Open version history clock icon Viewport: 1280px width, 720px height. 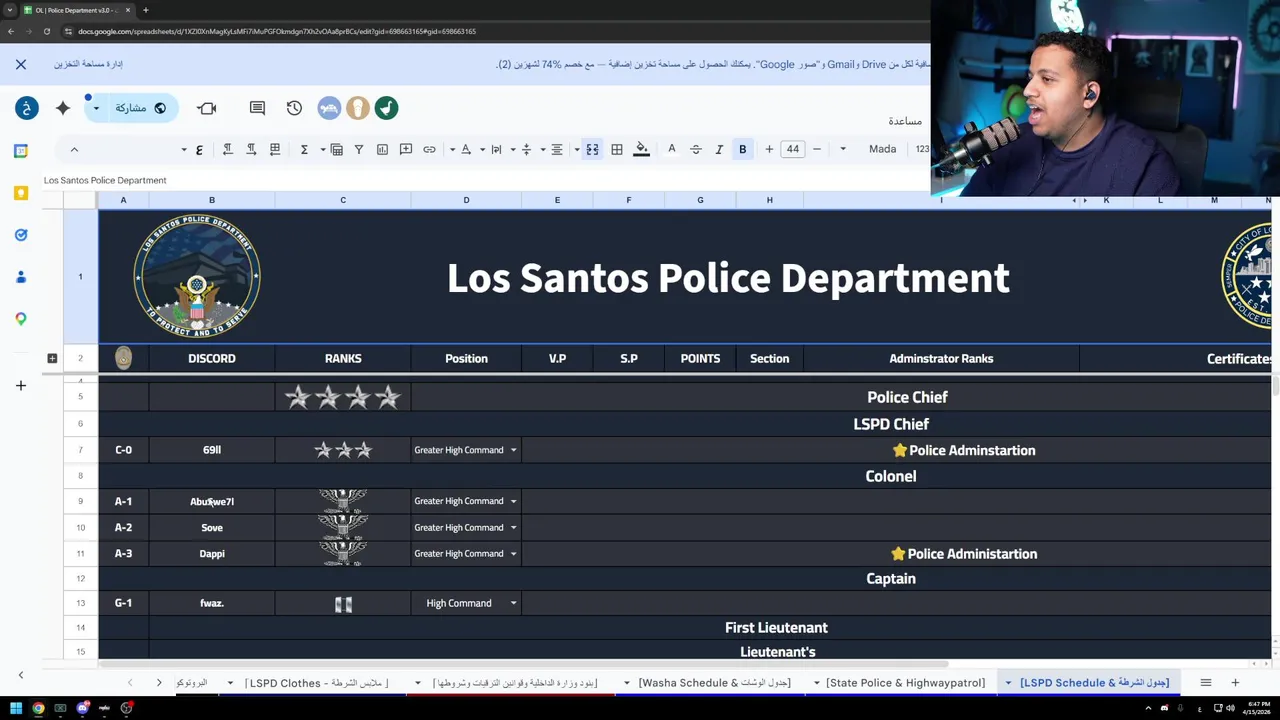coord(294,108)
